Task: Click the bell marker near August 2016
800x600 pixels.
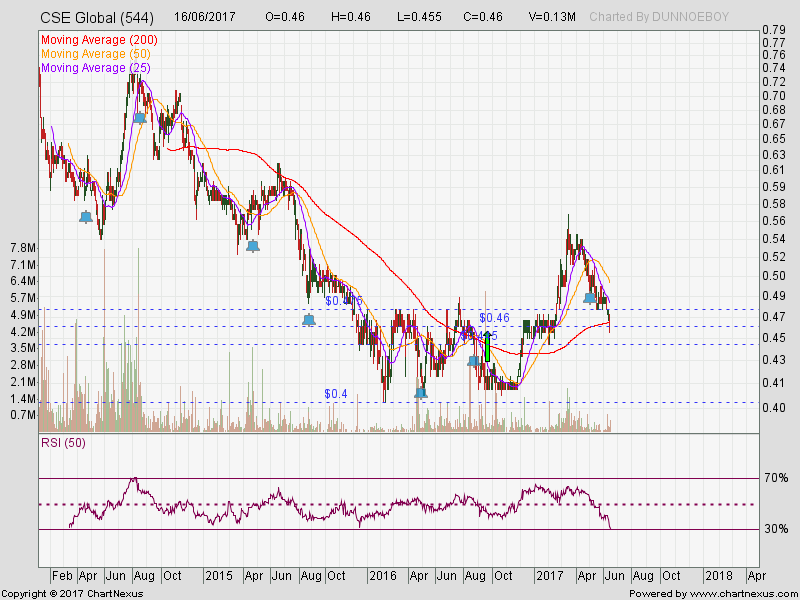Action: coord(473,360)
